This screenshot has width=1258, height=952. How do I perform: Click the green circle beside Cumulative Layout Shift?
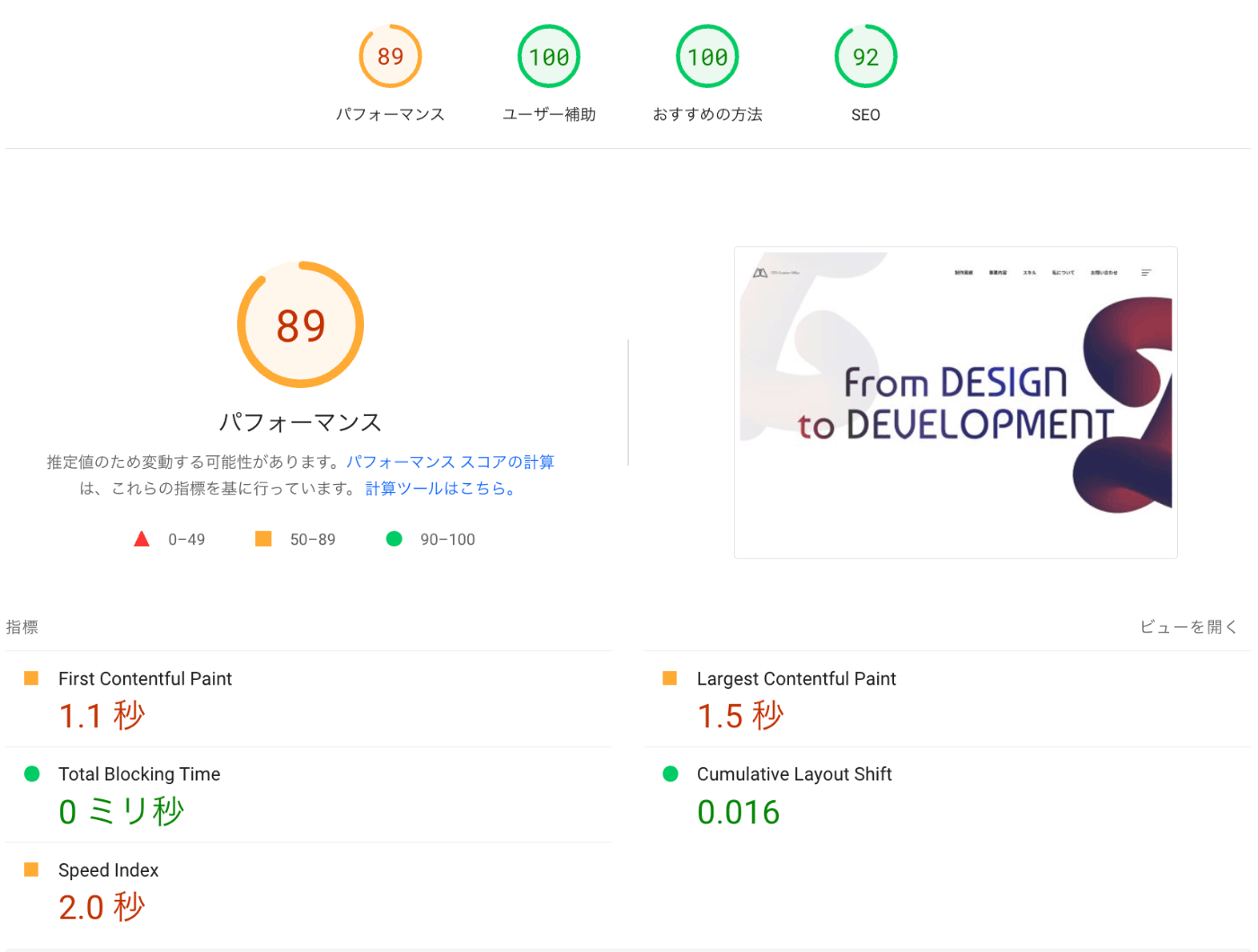click(x=670, y=773)
